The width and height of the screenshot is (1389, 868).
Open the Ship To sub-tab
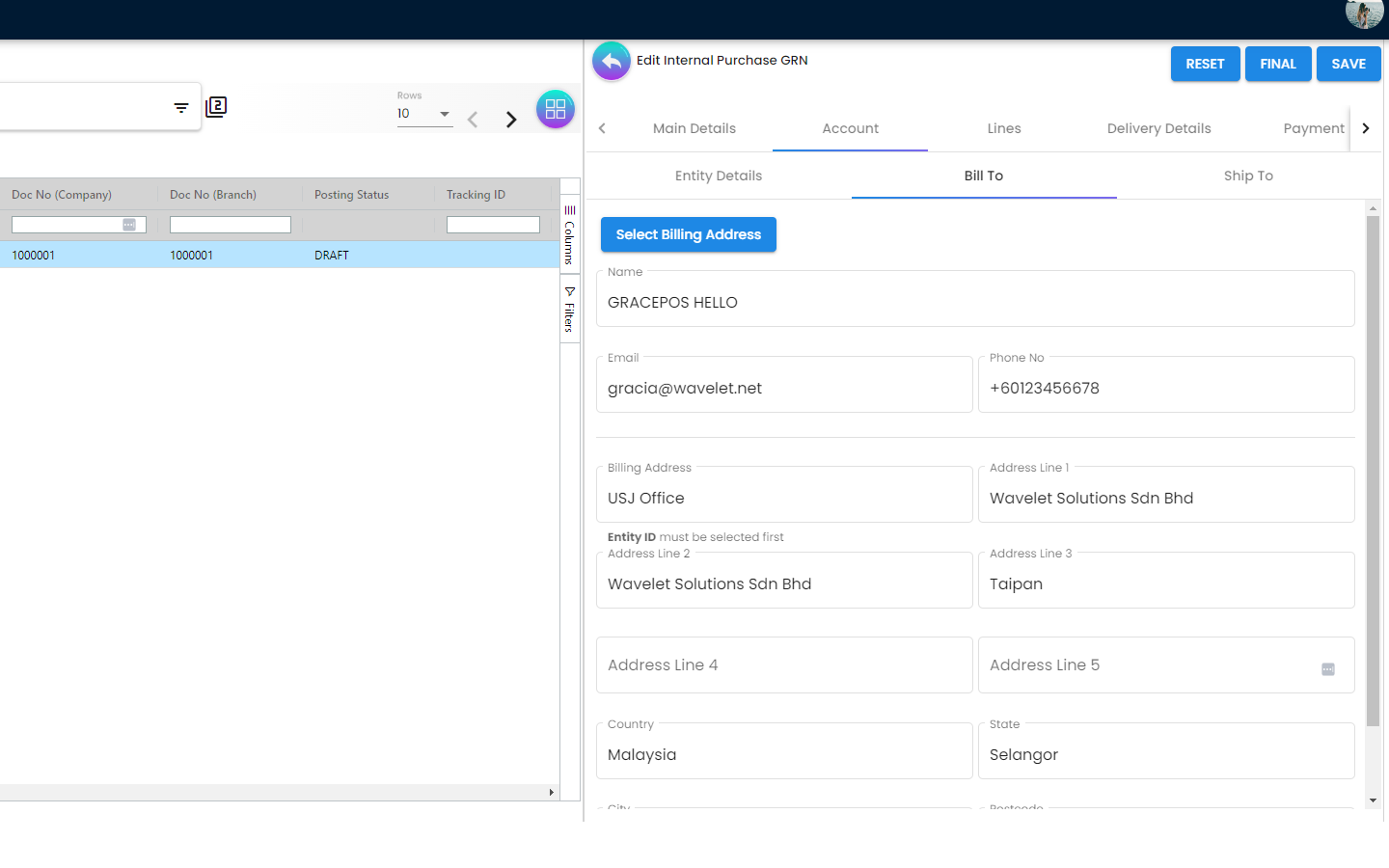click(x=1247, y=176)
